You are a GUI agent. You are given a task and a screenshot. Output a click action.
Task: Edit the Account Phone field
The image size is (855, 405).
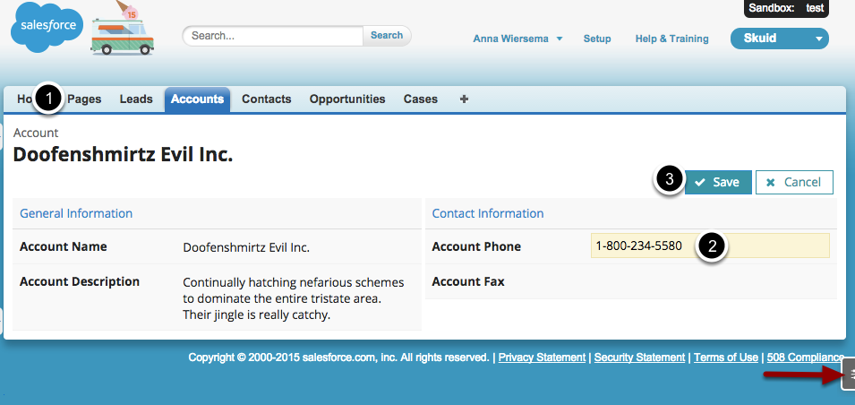coord(710,246)
